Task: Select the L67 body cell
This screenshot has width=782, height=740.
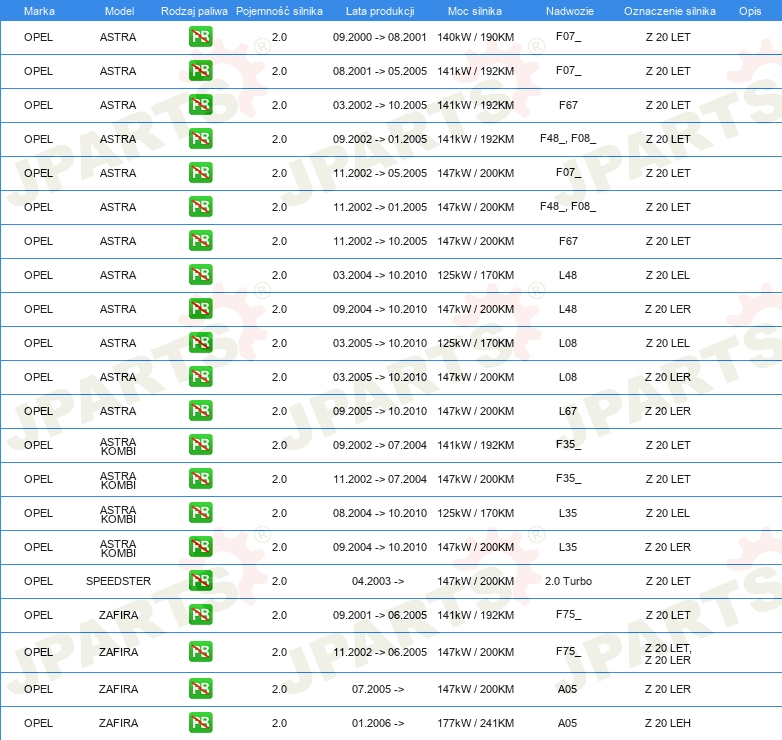Action: click(x=568, y=411)
